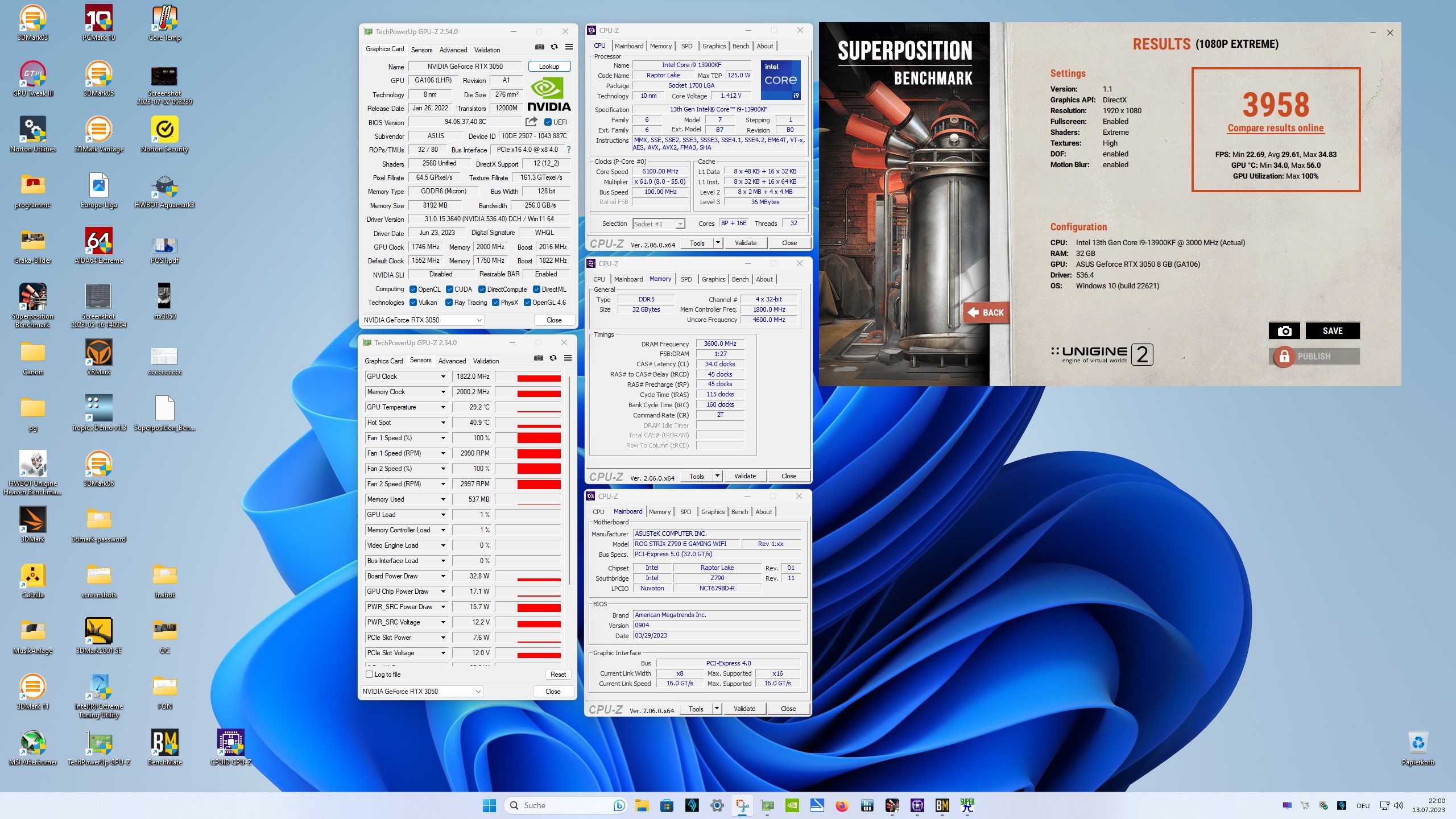The image size is (1456, 819).
Task: Open PCMark 10 desktop icon
Action: [x=98, y=23]
